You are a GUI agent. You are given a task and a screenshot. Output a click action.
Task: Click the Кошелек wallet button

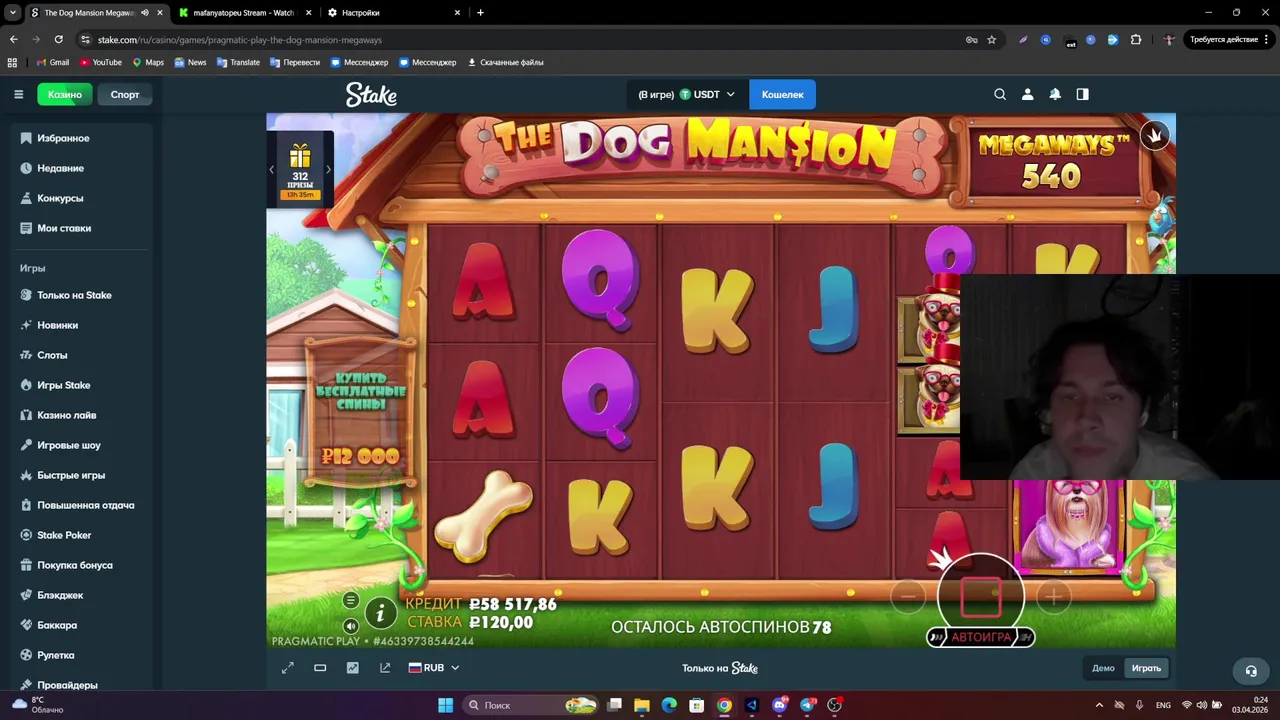[782, 94]
